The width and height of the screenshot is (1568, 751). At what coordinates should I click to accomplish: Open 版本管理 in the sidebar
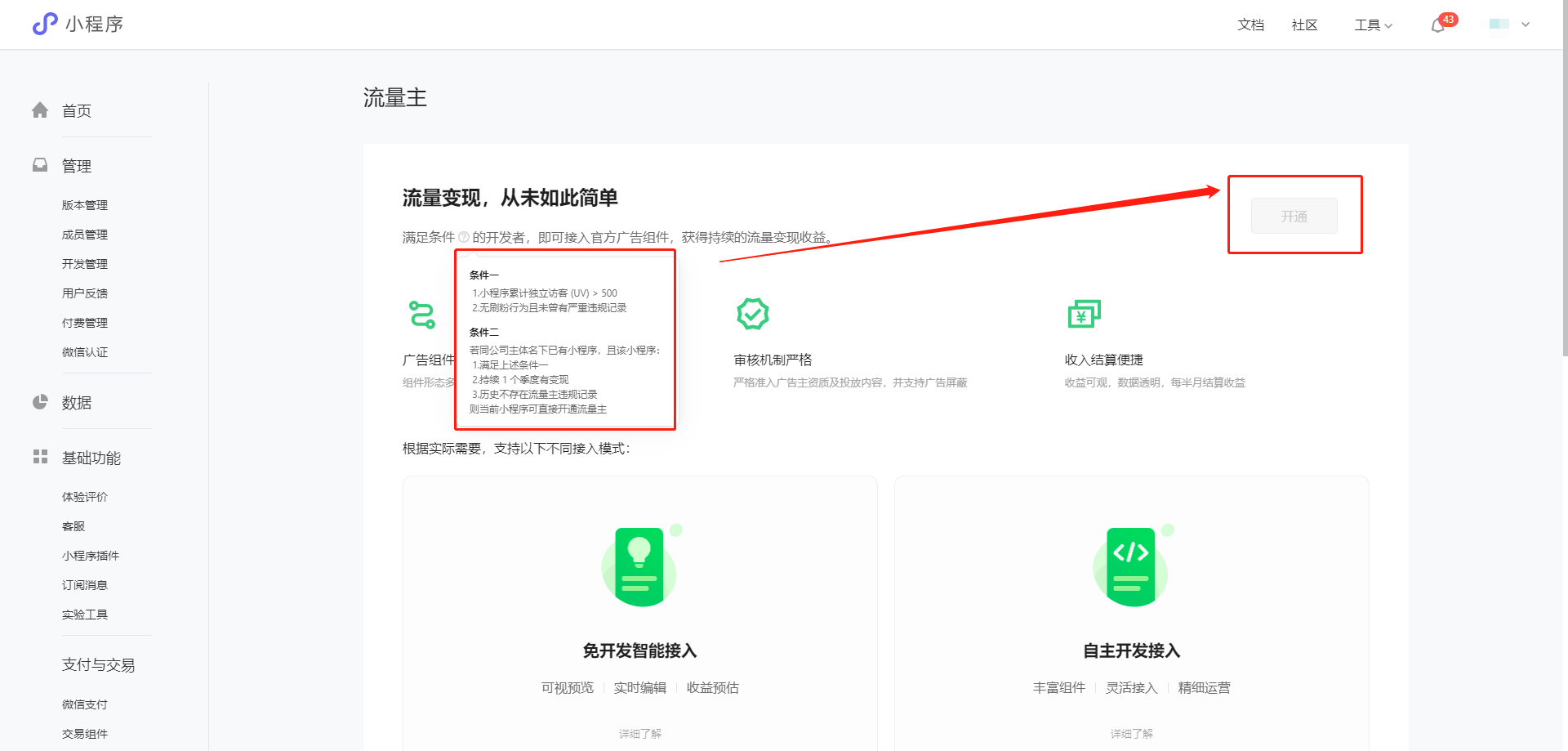[x=85, y=205]
